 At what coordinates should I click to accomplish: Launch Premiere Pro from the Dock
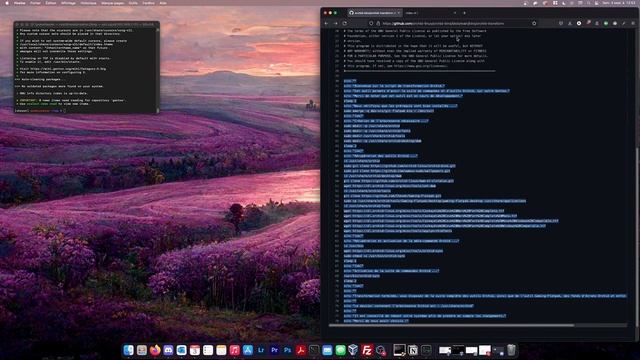(274, 350)
